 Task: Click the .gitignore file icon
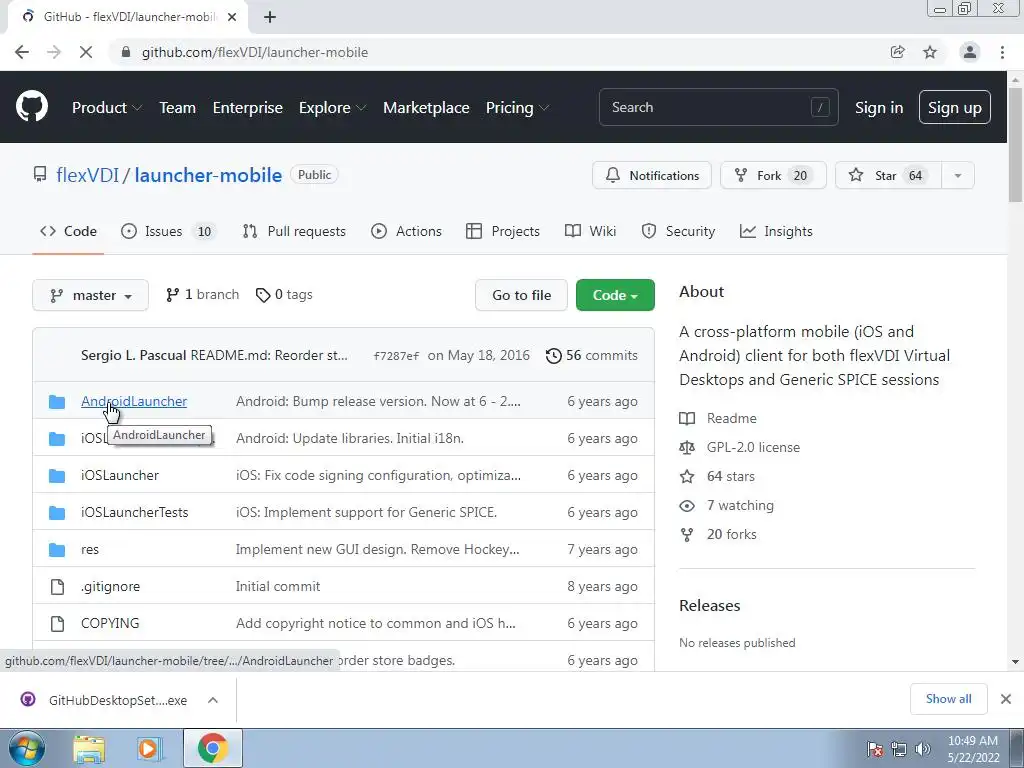tap(57, 586)
